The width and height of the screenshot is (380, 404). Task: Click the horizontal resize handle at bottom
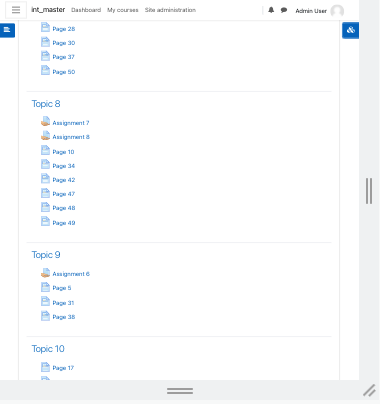pos(180,391)
